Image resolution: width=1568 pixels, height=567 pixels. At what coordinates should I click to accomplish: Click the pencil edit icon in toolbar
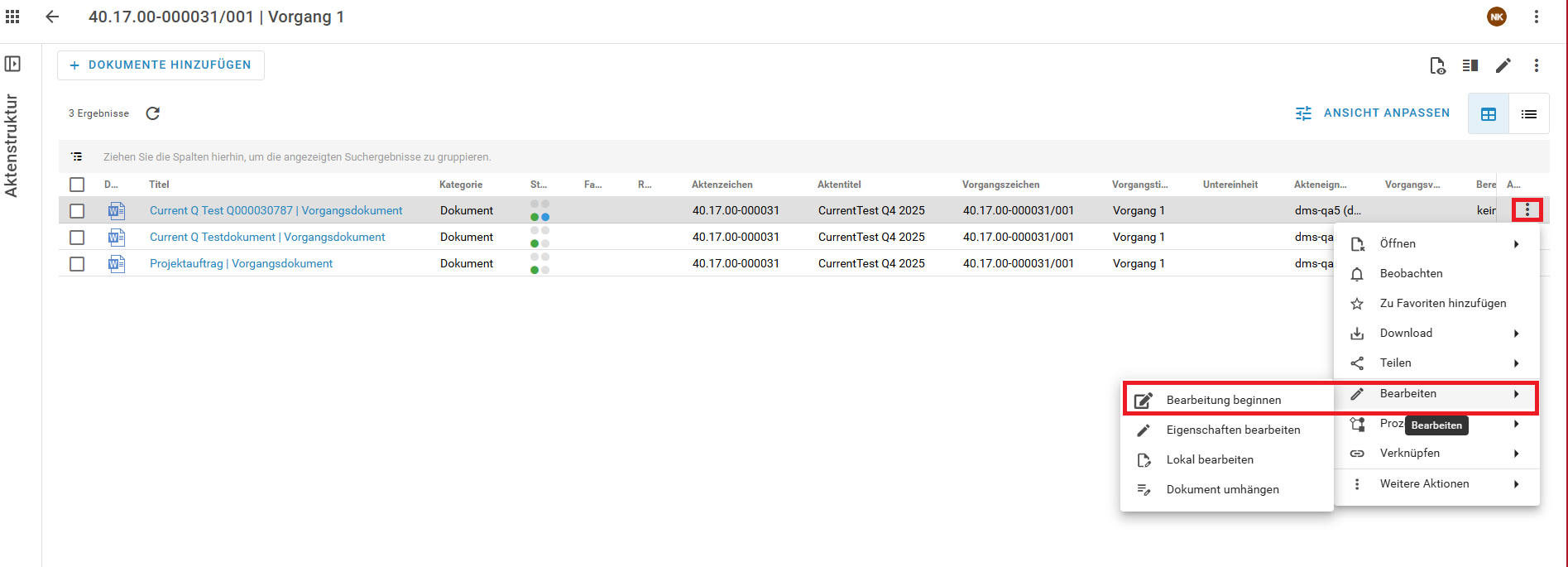coord(1503,65)
